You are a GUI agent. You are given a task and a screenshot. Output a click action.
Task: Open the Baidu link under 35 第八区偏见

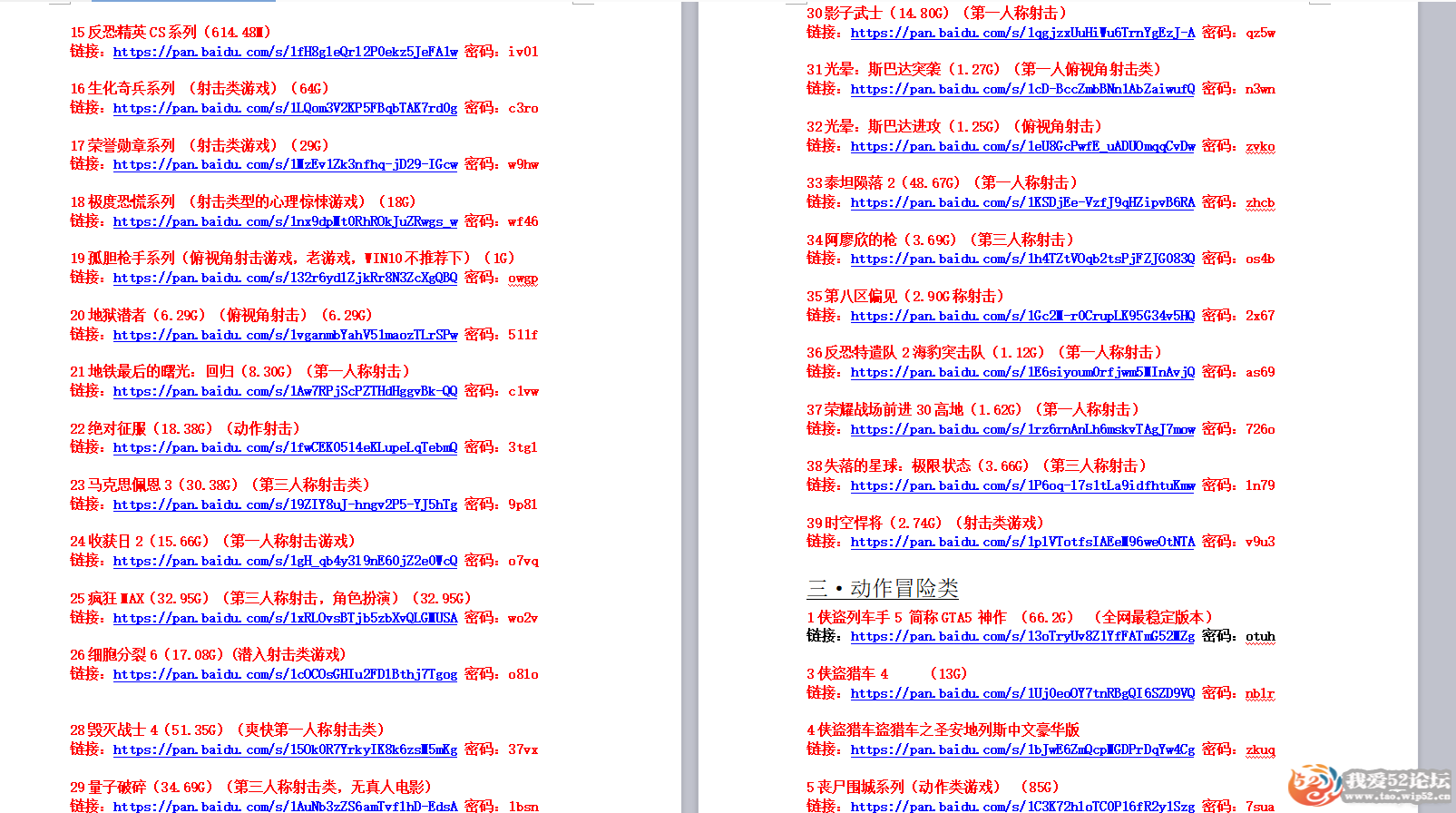pyautogui.click(x=1022, y=316)
